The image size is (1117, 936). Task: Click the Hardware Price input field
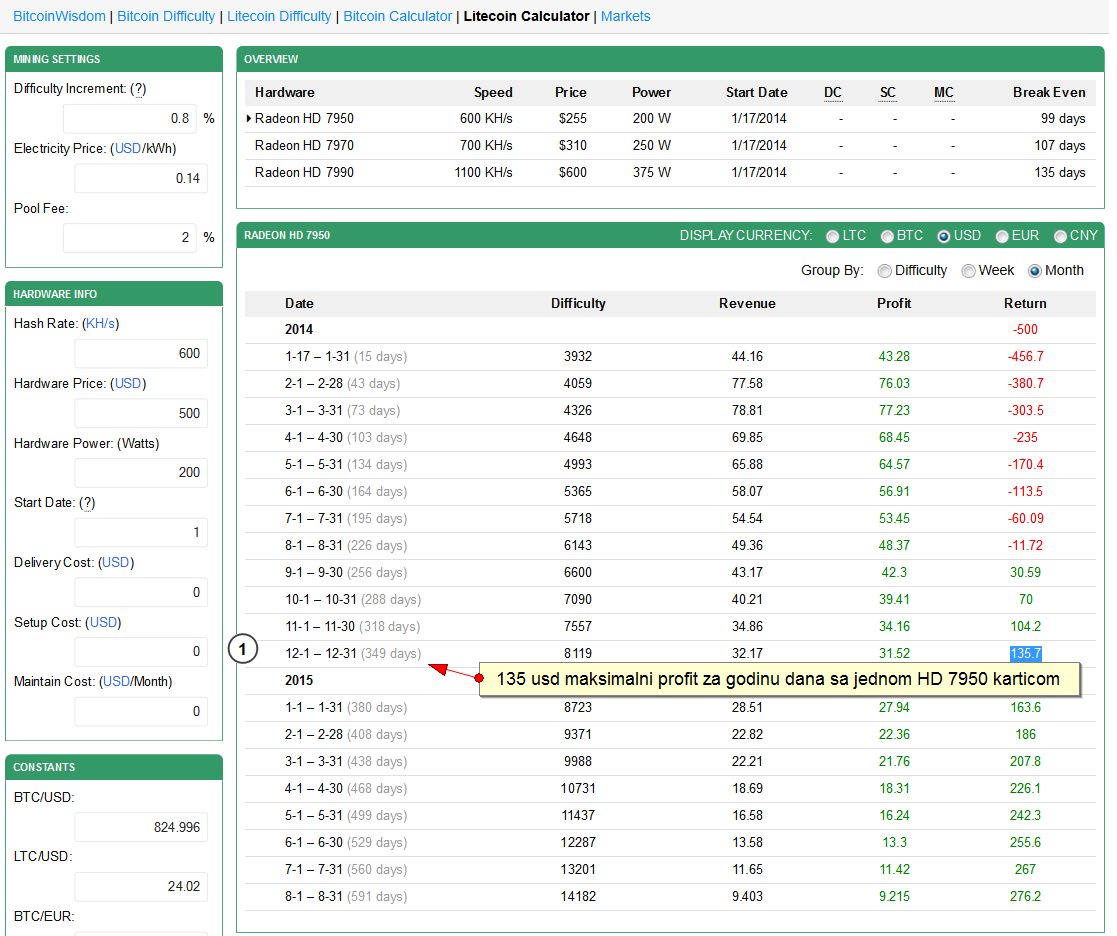[x=141, y=413]
